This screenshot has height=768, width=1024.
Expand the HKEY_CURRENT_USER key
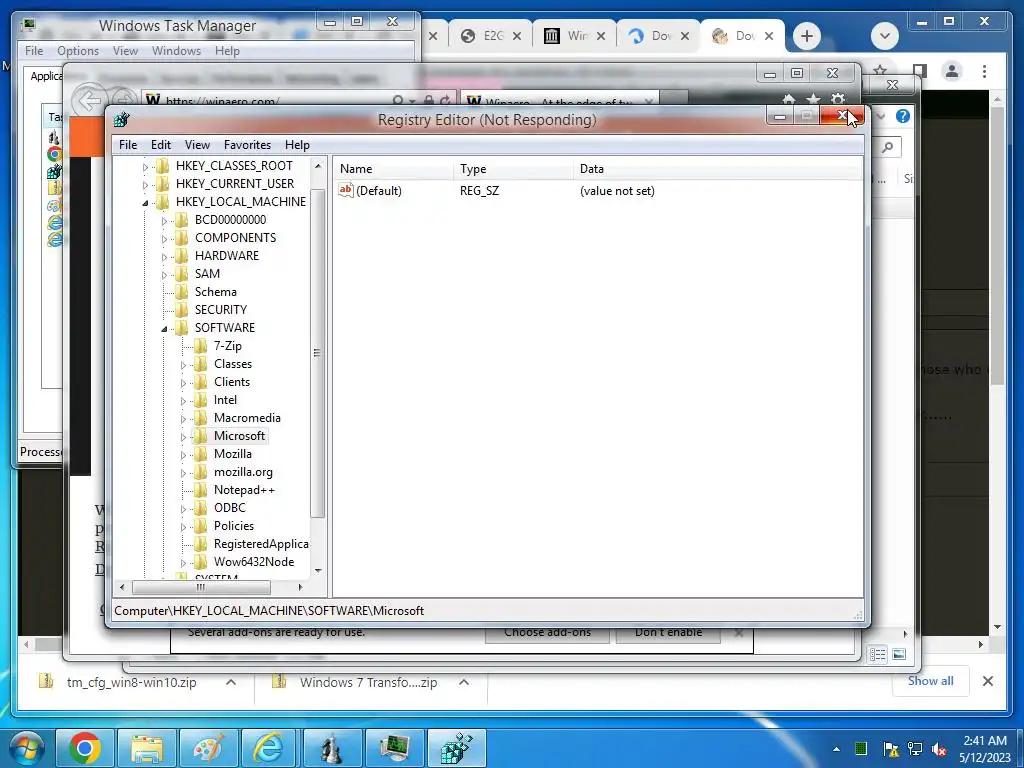pos(145,185)
